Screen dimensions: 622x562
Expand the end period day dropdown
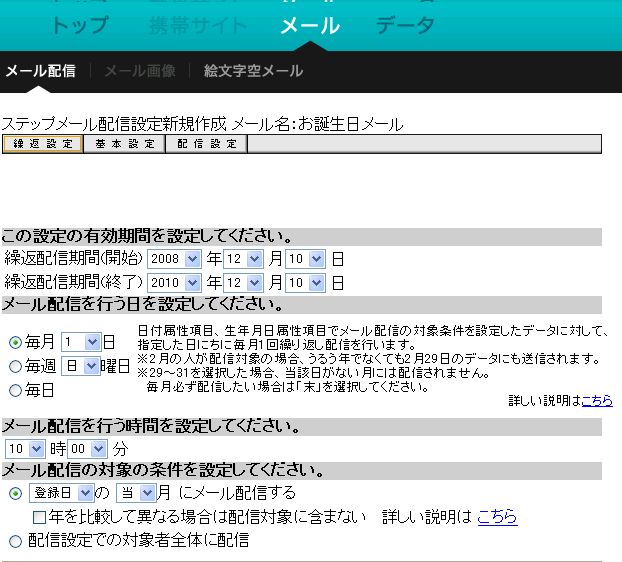[x=306, y=282]
